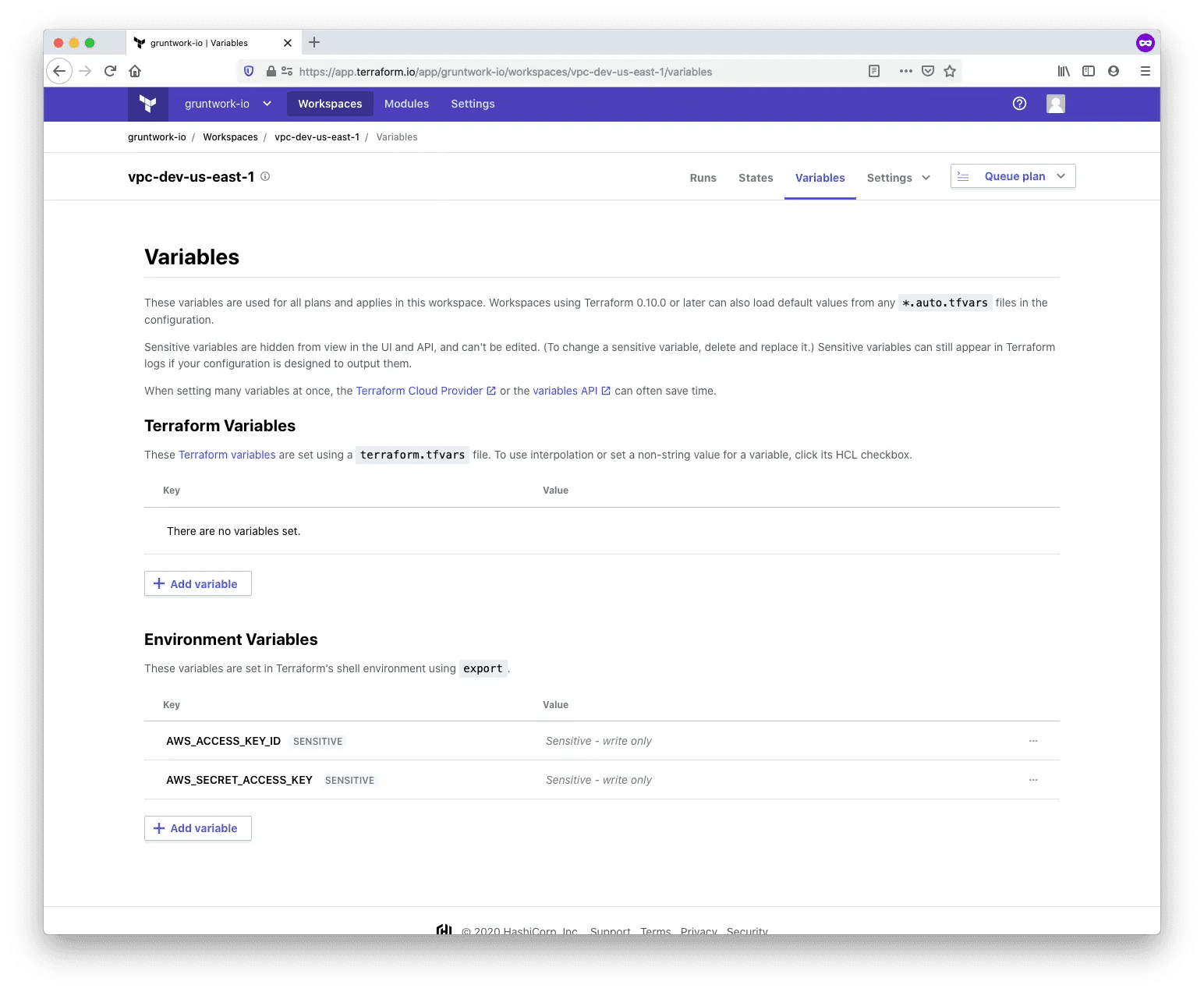Go to browser home page
The width and height of the screenshot is (1204, 992).
coord(135,71)
